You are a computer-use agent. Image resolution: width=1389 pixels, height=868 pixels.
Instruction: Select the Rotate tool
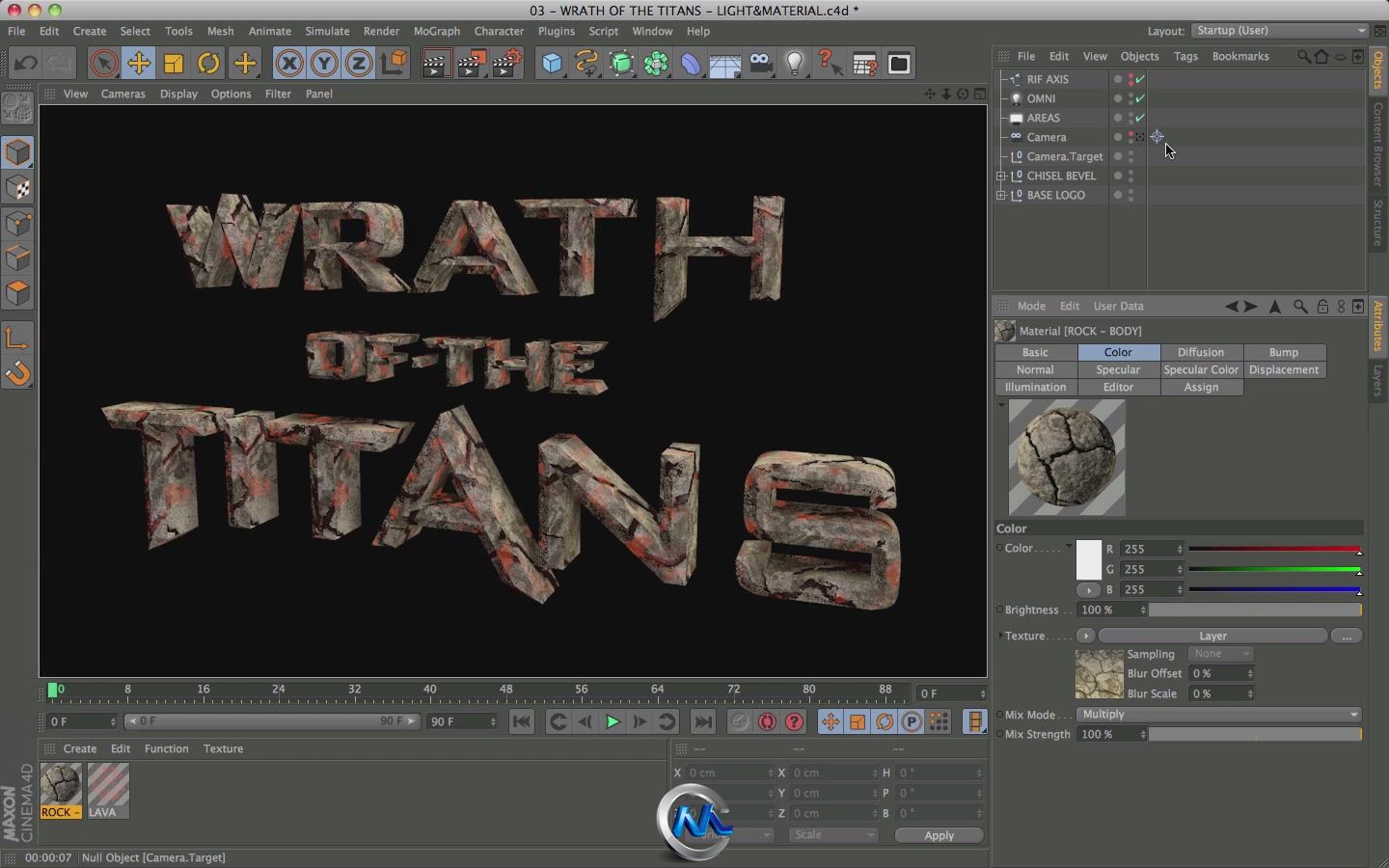click(208, 64)
